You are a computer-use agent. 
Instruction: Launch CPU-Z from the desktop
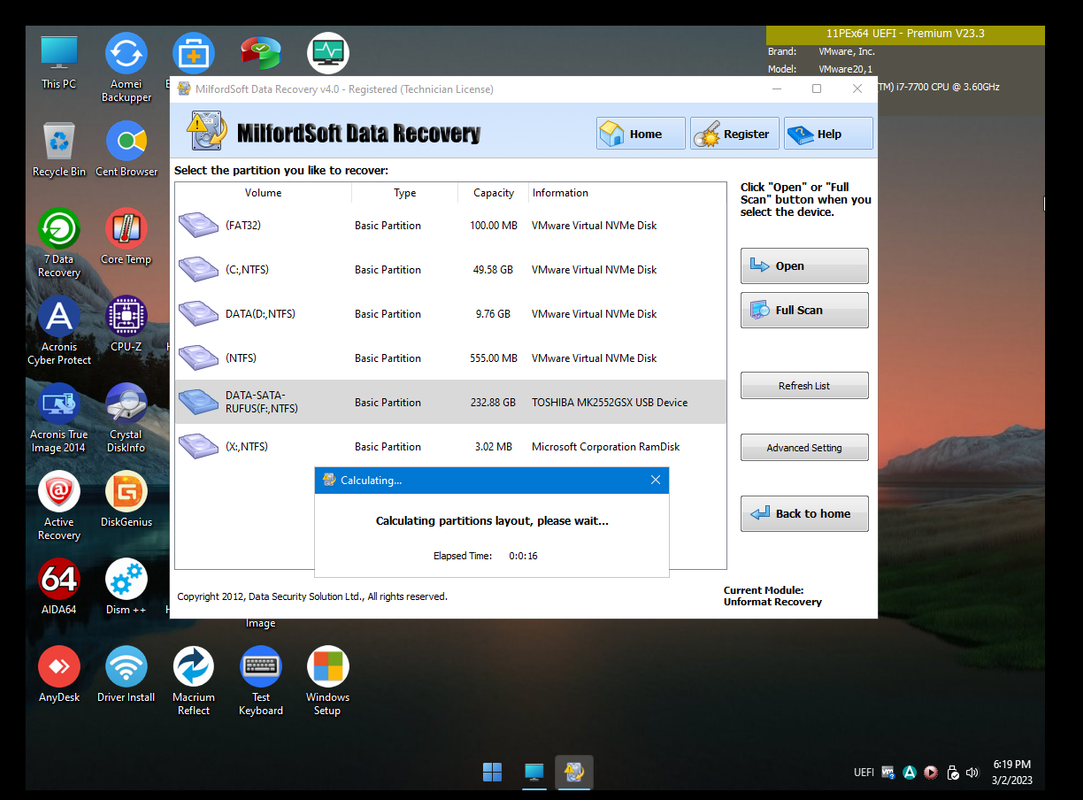coord(126,325)
